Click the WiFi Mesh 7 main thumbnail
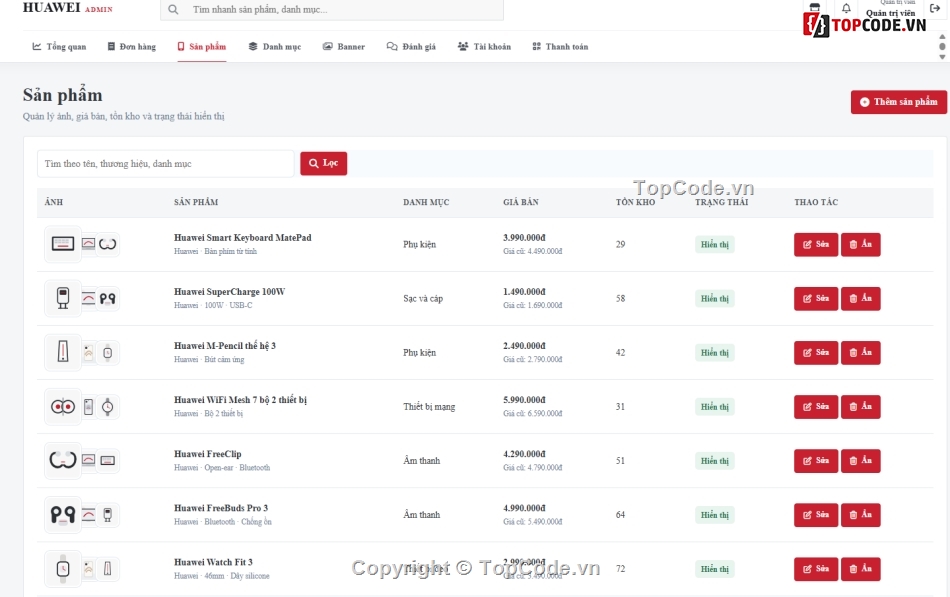 pos(63,406)
